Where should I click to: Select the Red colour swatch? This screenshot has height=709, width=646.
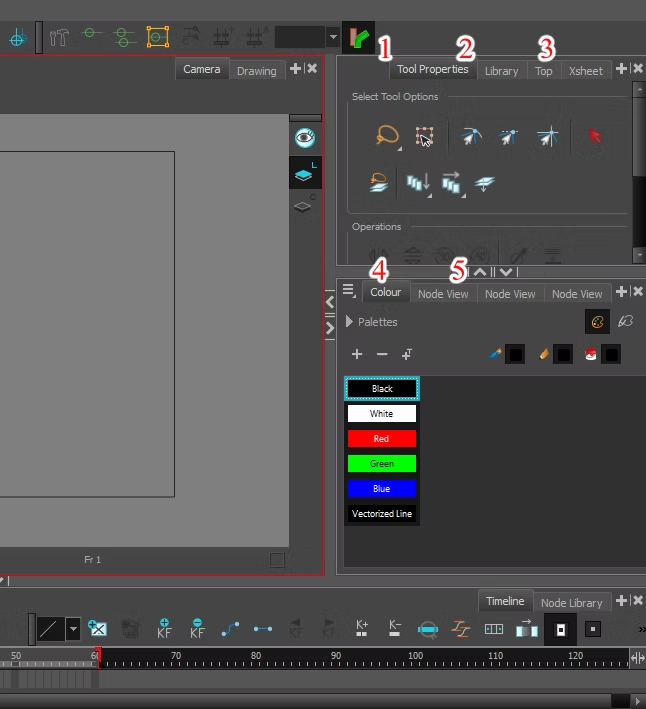click(x=382, y=439)
